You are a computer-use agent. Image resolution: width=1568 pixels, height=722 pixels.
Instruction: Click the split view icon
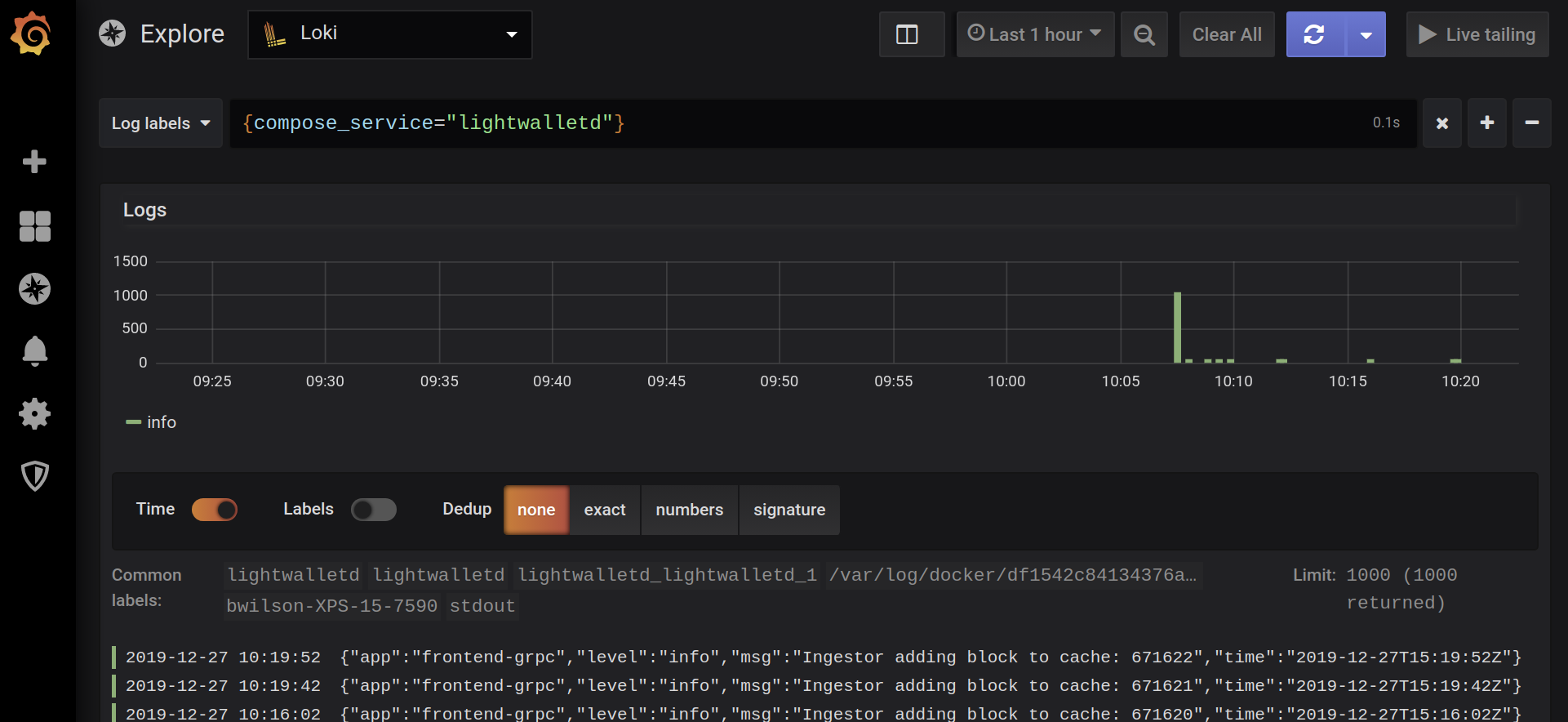point(912,34)
